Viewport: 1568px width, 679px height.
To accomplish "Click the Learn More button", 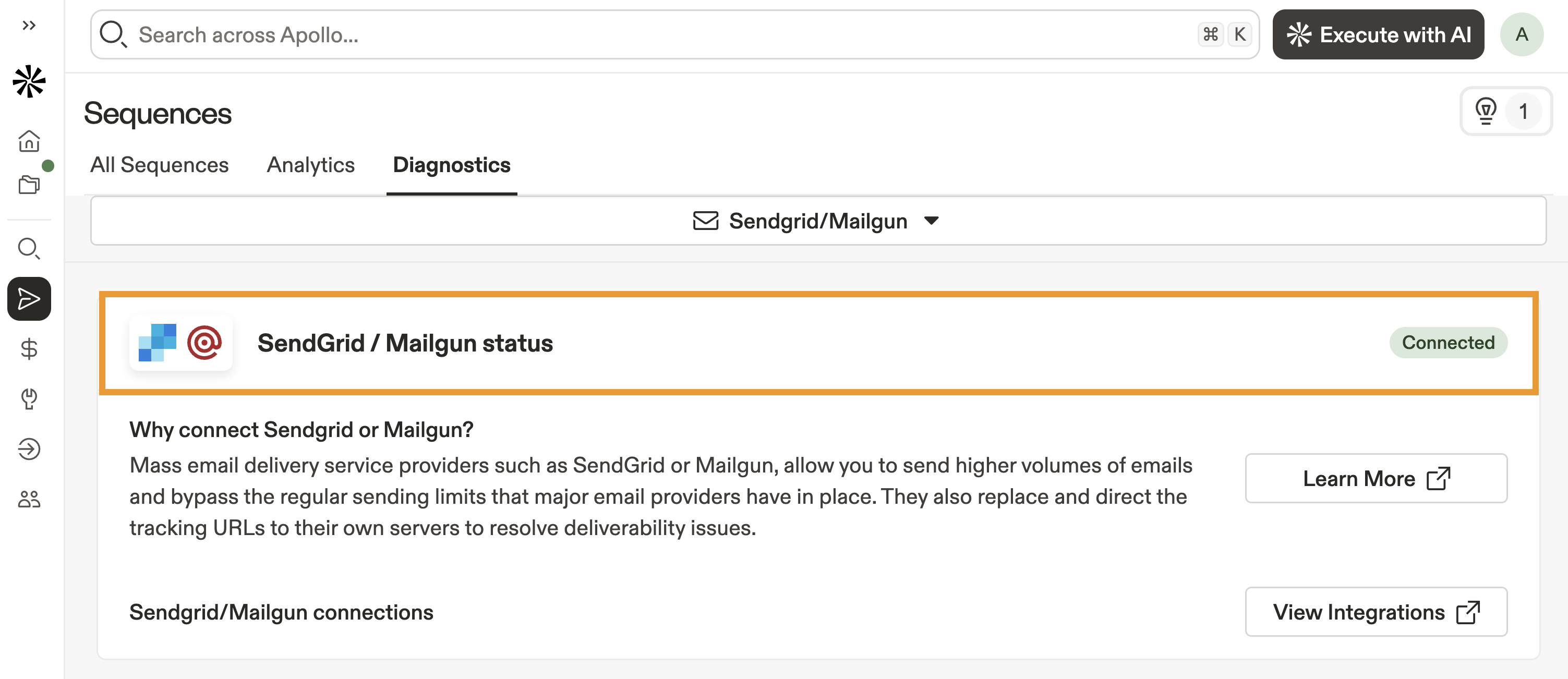I will (1376, 478).
